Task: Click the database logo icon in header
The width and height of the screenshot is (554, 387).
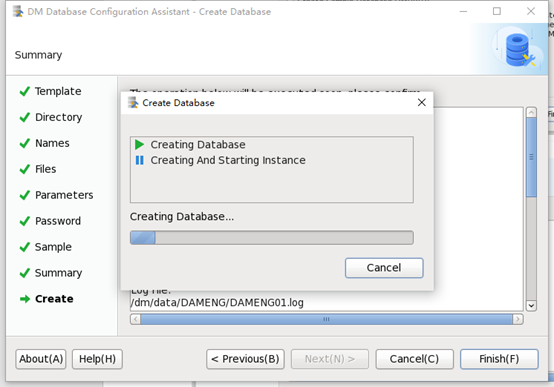Action: pyautogui.click(x=518, y=49)
